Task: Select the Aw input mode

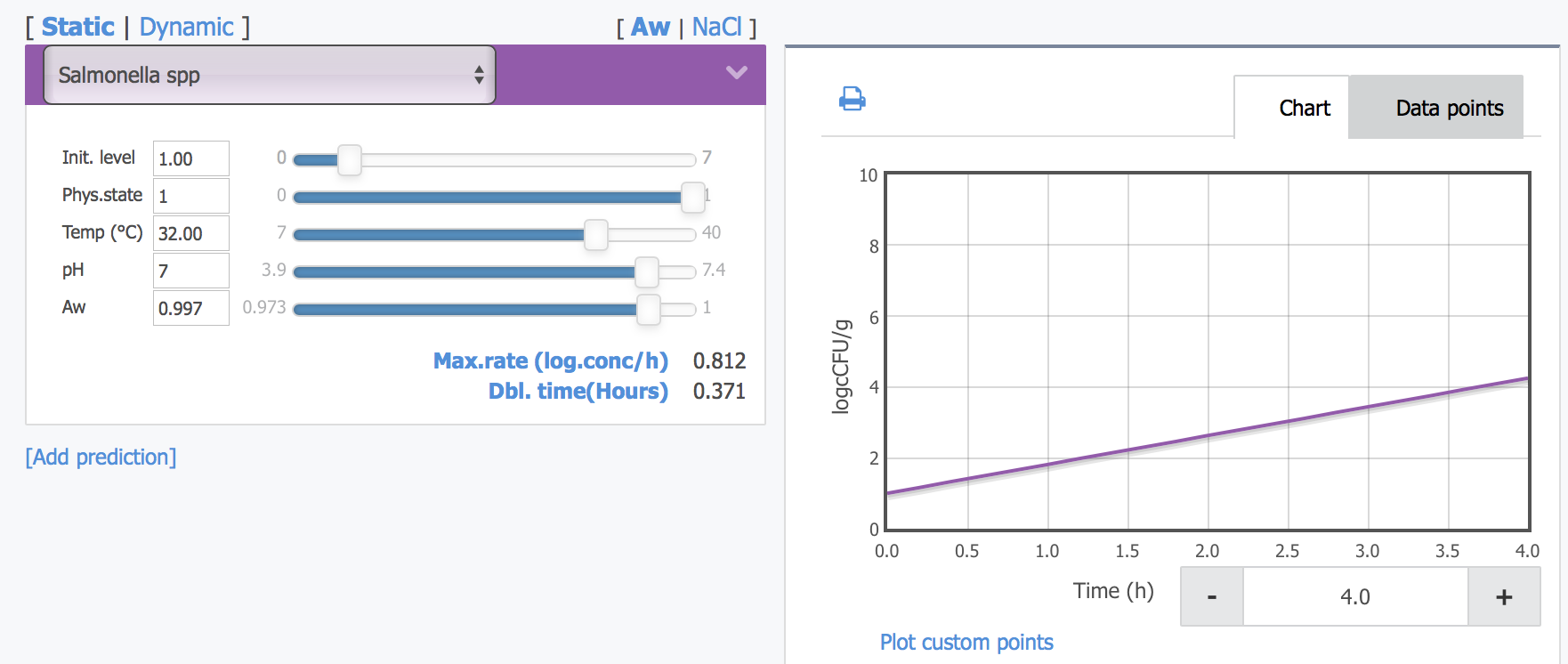Action: coord(650,28)
